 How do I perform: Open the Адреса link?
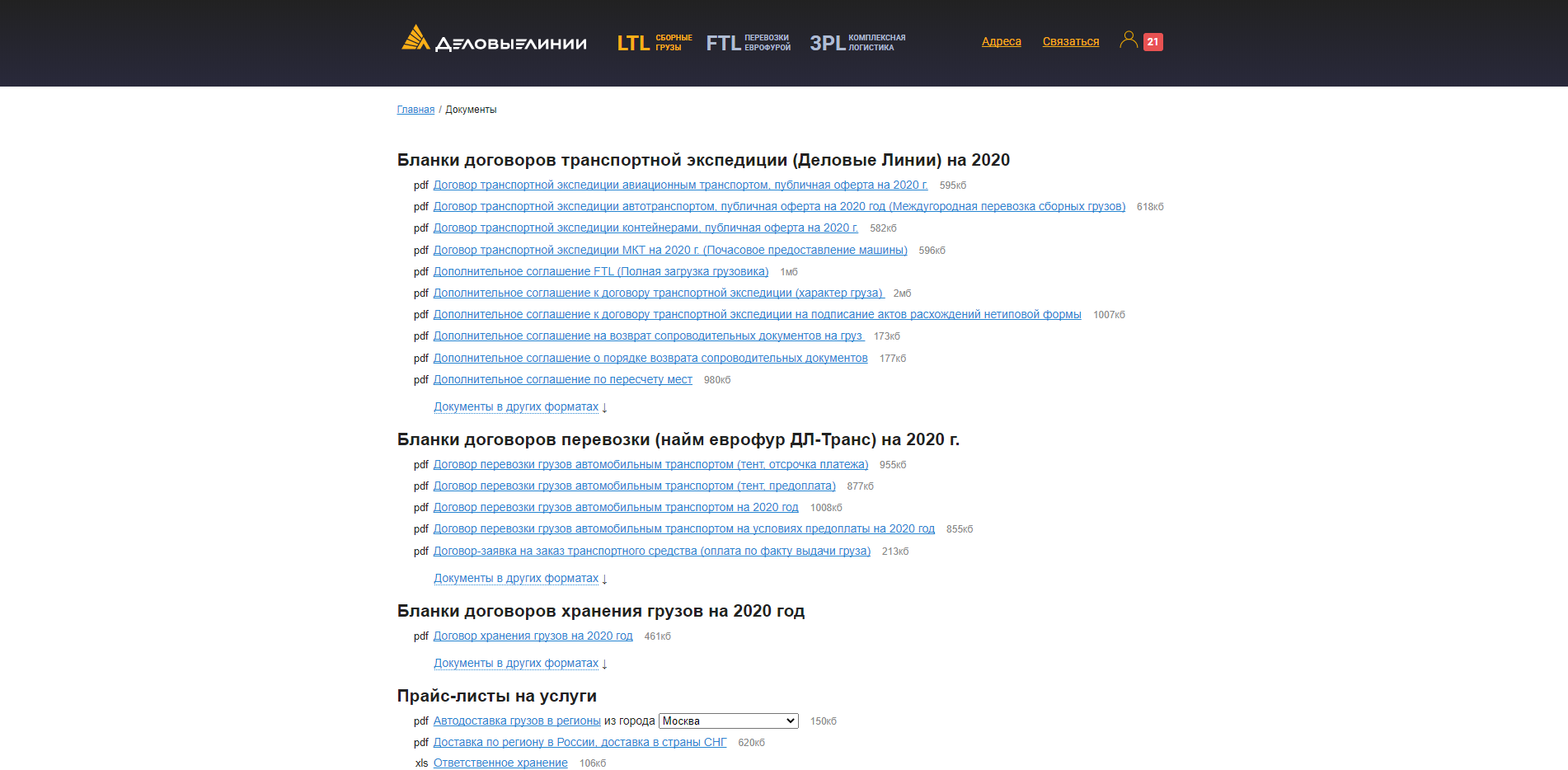[1002, 41]
